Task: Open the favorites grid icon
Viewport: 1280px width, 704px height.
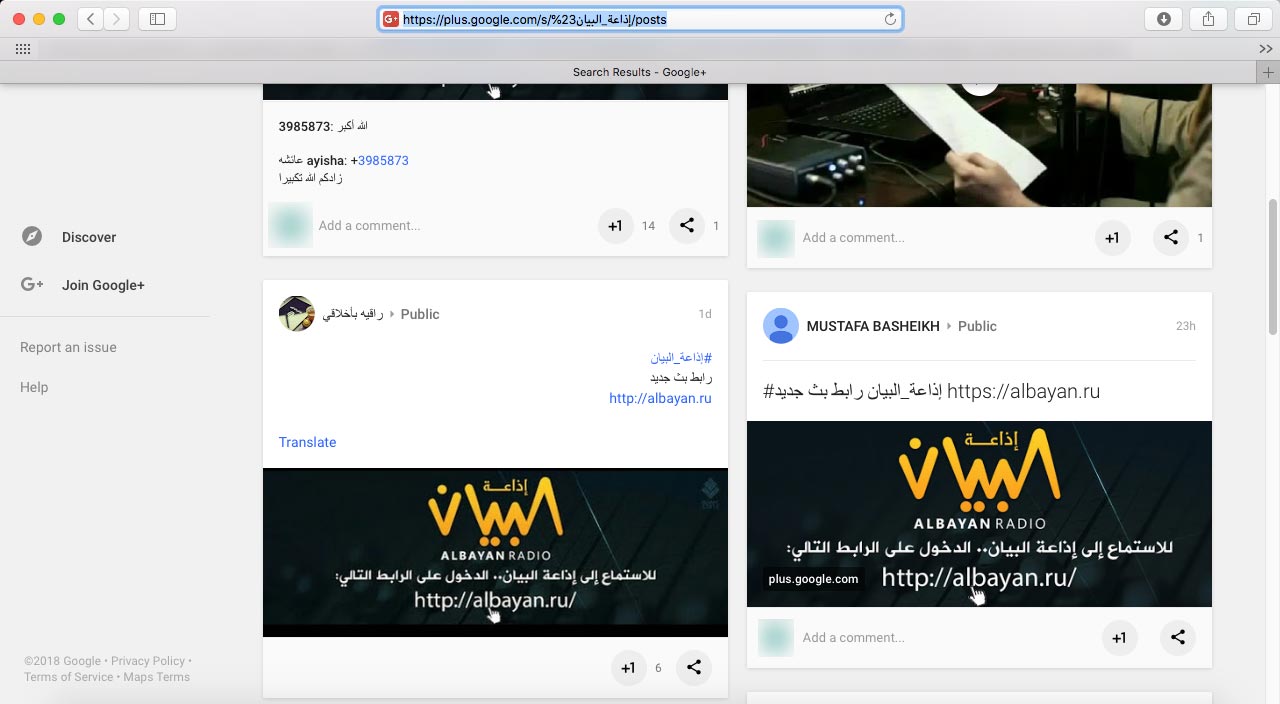Action: (23, 49)
